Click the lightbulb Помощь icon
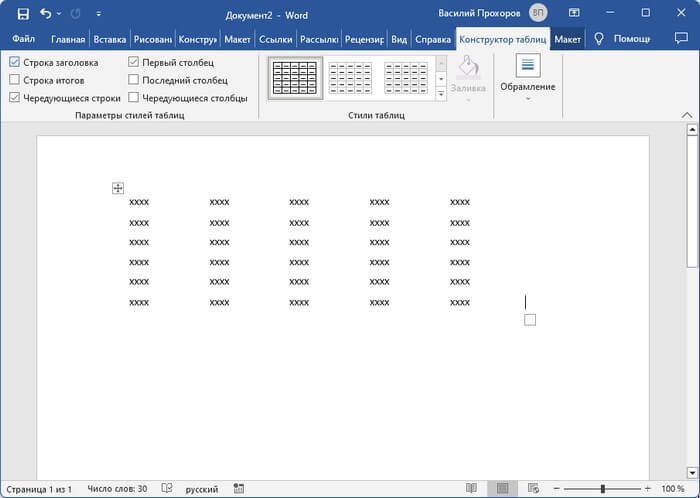The height and width of the screenshot is (498, 700). pyautogui.click(x=599, y=39)
